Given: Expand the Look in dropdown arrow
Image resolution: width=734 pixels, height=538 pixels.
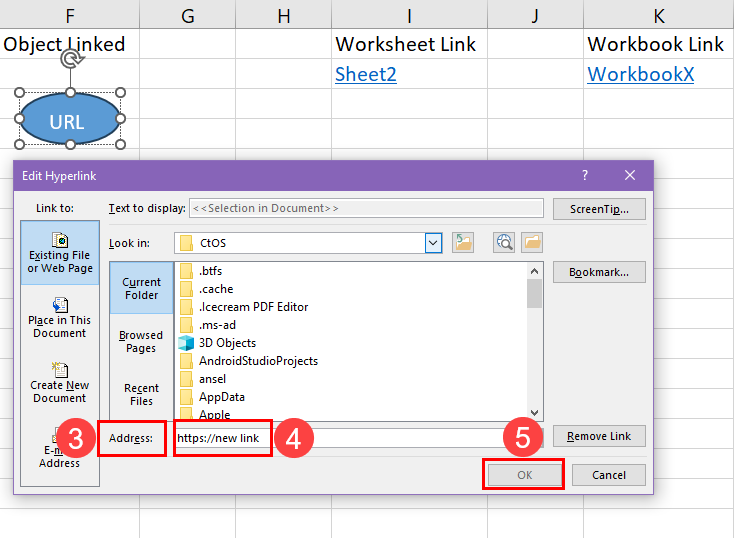Looking at the screenshot, I should [x=433, y=243].
